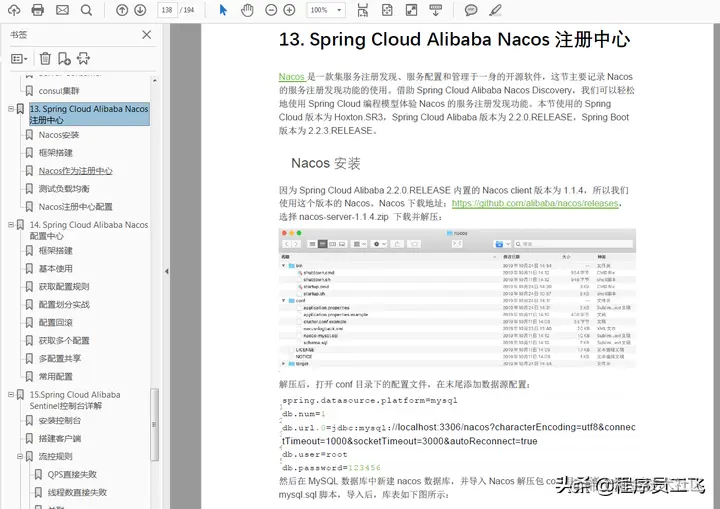Open the 多配置共享 bookmark
720x509 pixels.
(x=60, y=358)
